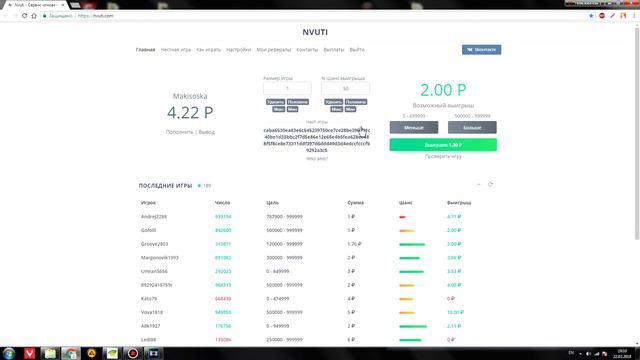Open the network tray icon

(596, 354)
